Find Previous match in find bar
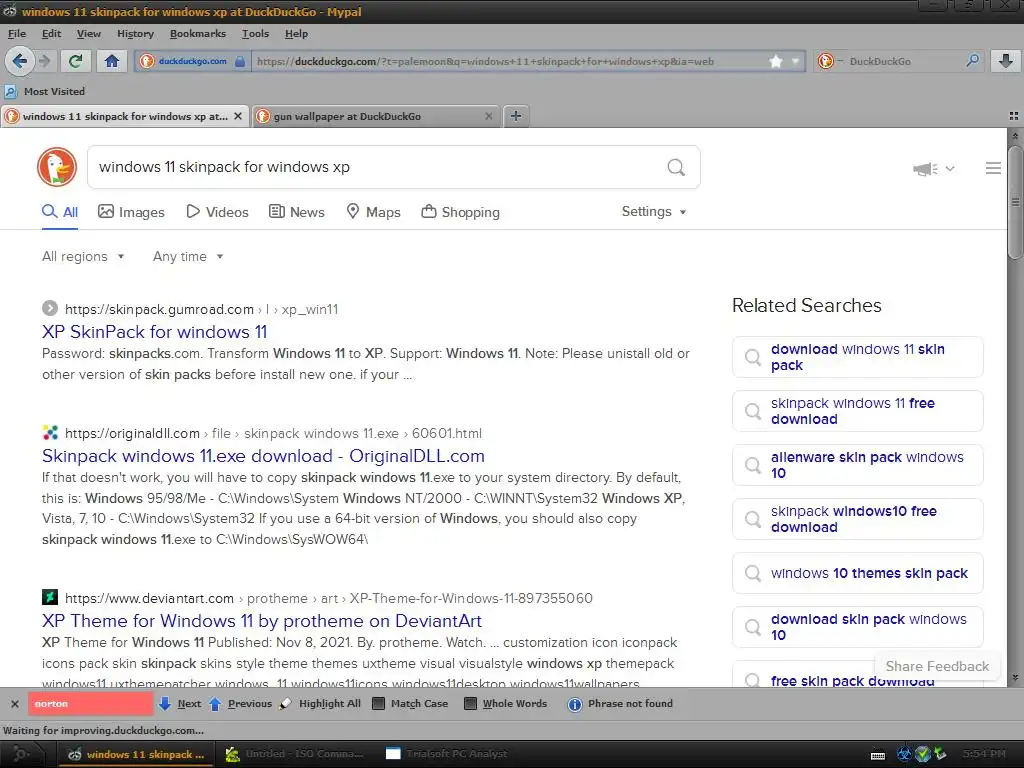This screenshot has height=768, width=1024. (240, 704)
